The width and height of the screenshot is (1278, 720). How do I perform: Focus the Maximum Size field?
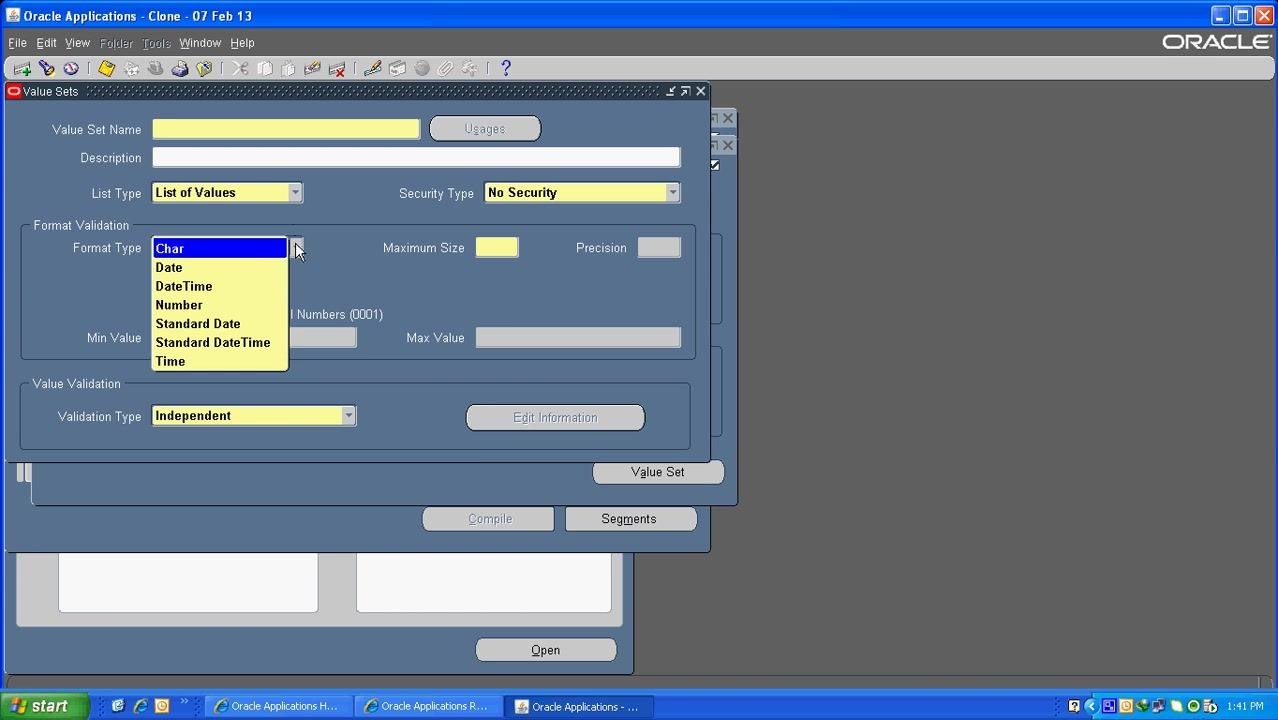tap(497, 248)
